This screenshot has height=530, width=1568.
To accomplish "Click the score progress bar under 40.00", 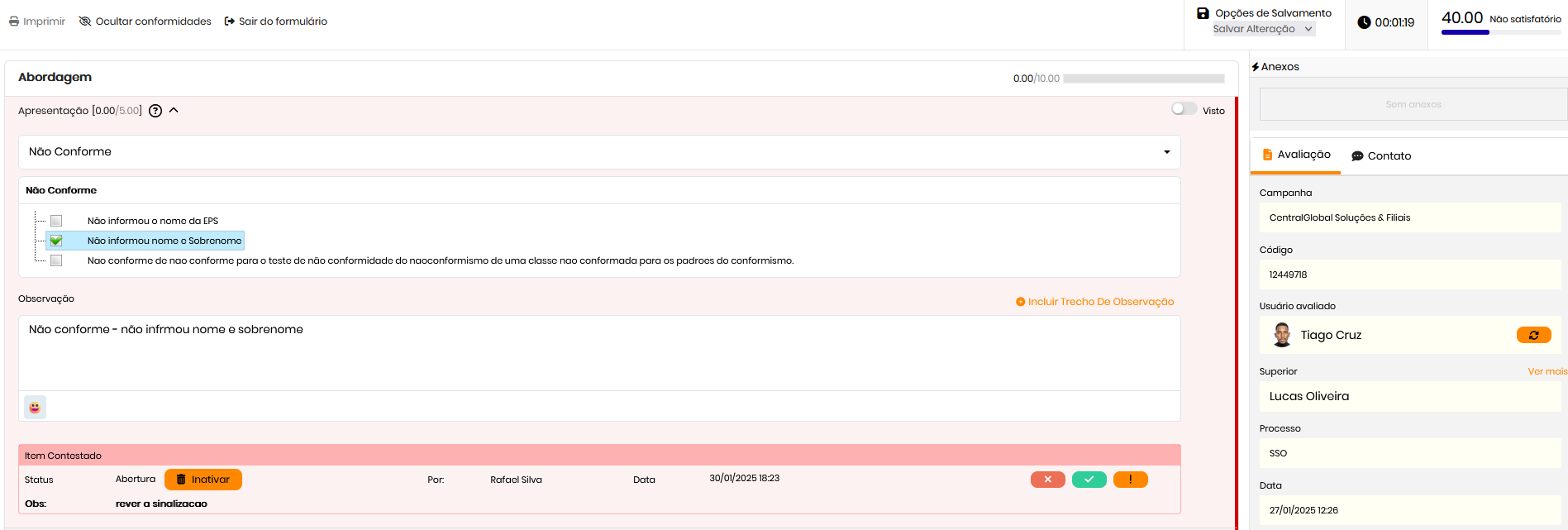I will (x=1500, y=32).
